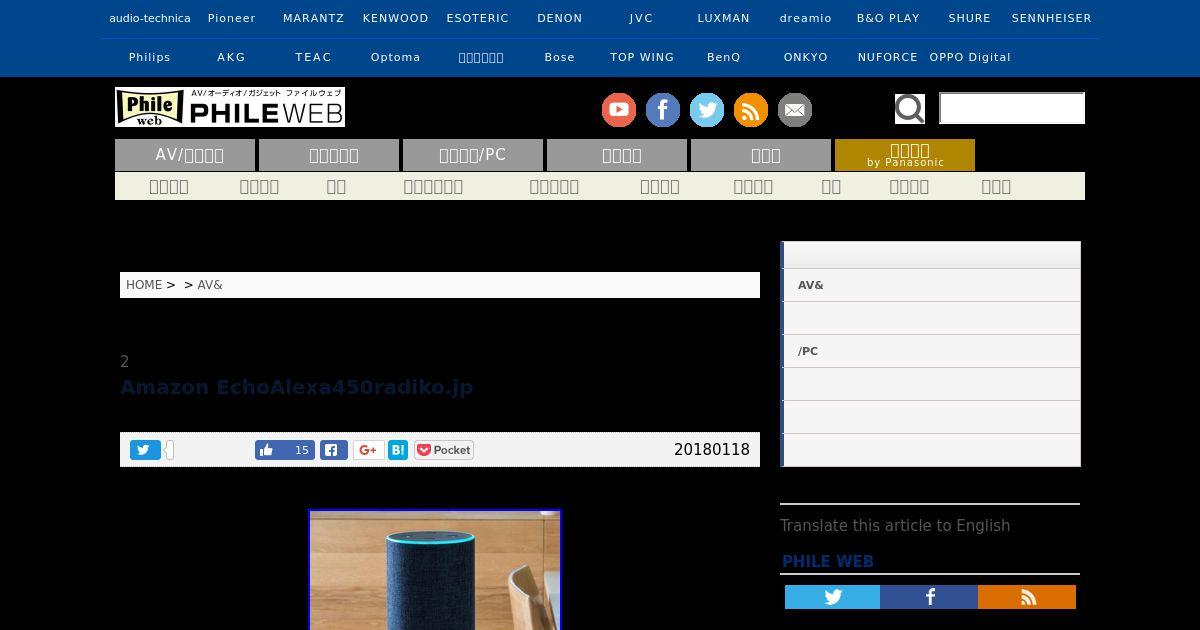Open the DENON brand link
Image resolution: width=1200 pixels, height=630 pixels.
pyautogui.click(x=560, y=18)
